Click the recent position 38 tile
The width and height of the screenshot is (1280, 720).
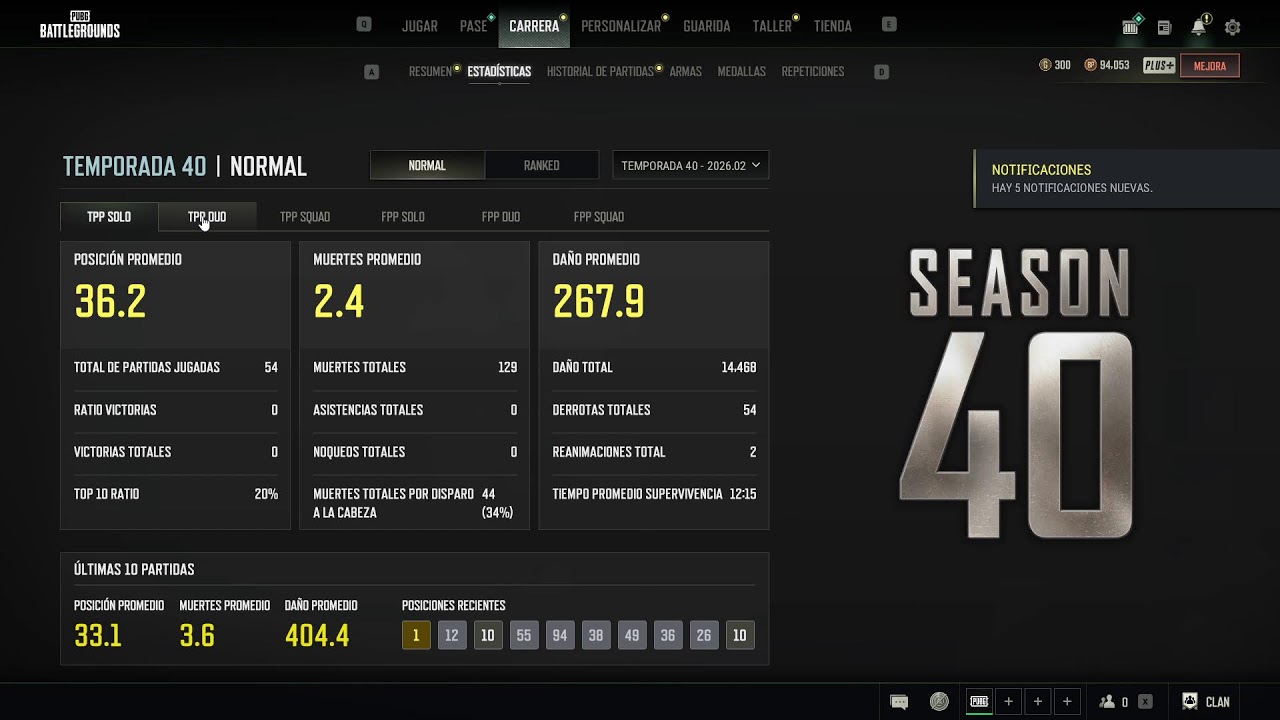tap(596, 635)
